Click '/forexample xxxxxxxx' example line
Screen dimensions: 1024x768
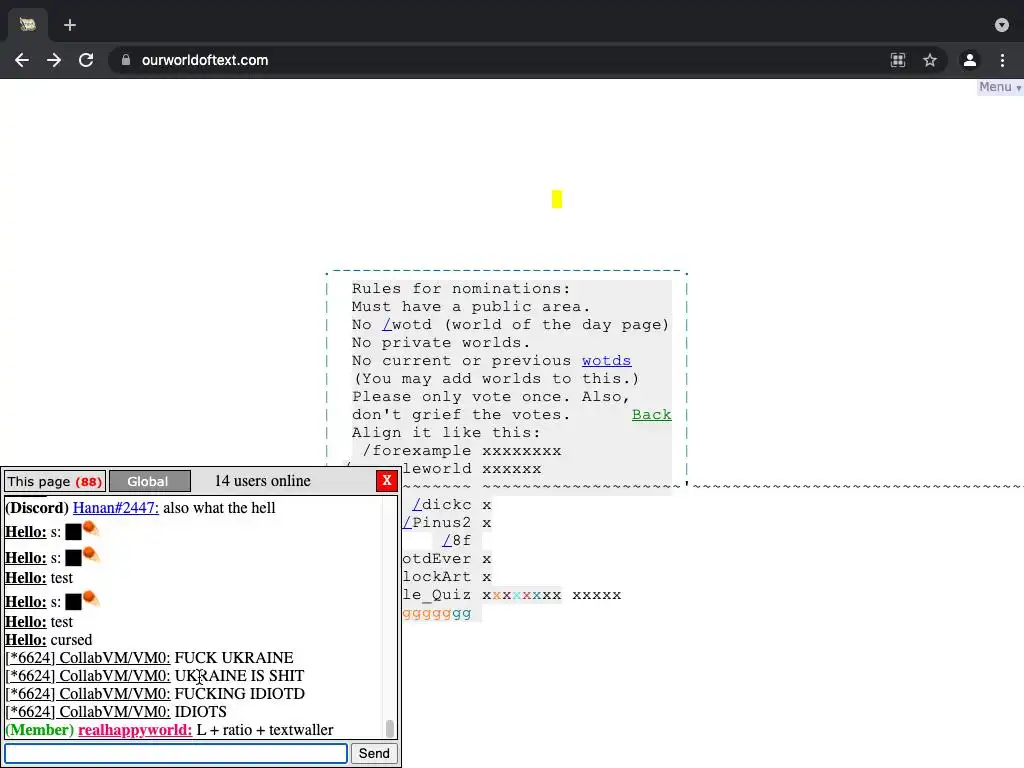[x=462, y=451]
